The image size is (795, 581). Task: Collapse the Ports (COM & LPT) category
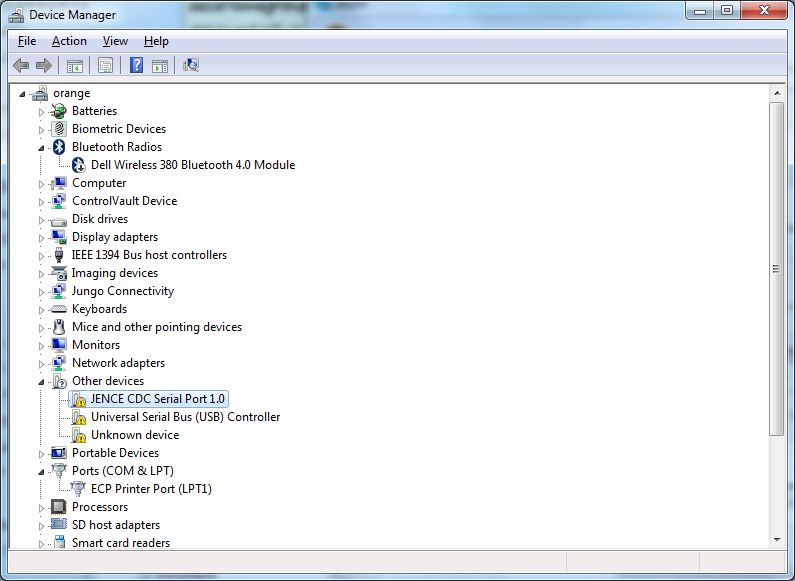(x=41, y=472)
